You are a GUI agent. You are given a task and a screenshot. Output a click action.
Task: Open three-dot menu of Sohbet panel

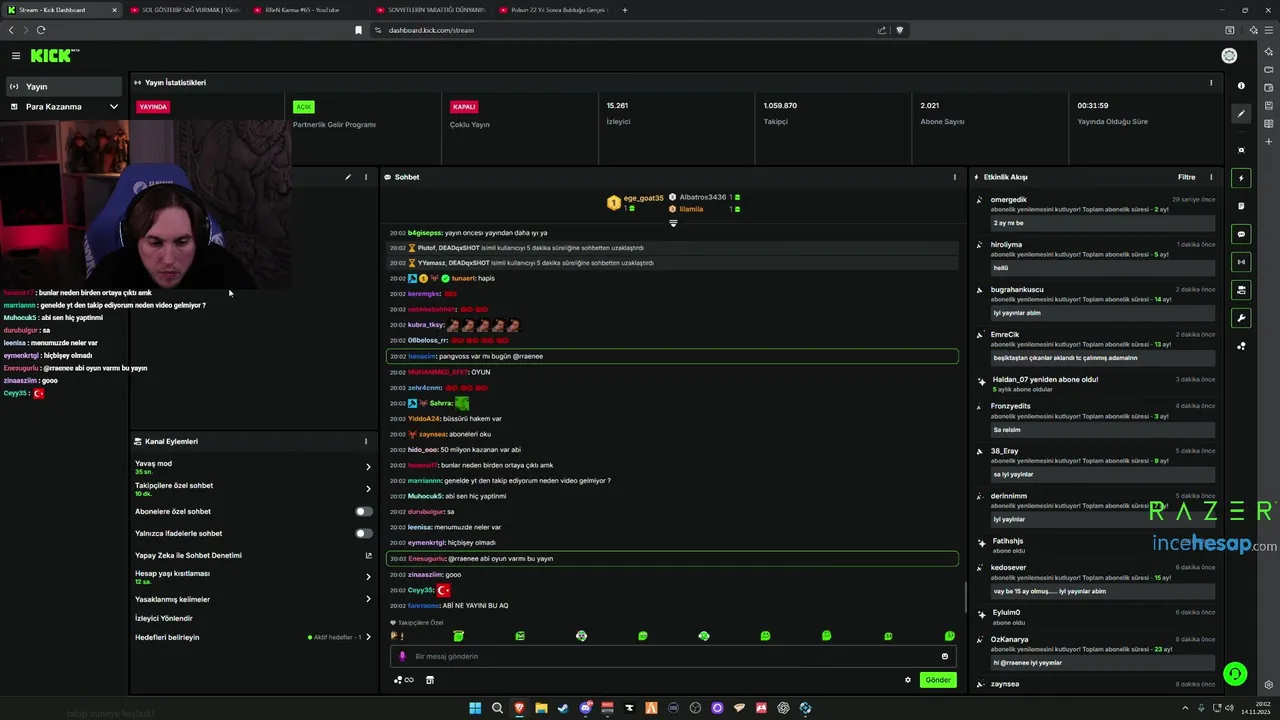955,177
